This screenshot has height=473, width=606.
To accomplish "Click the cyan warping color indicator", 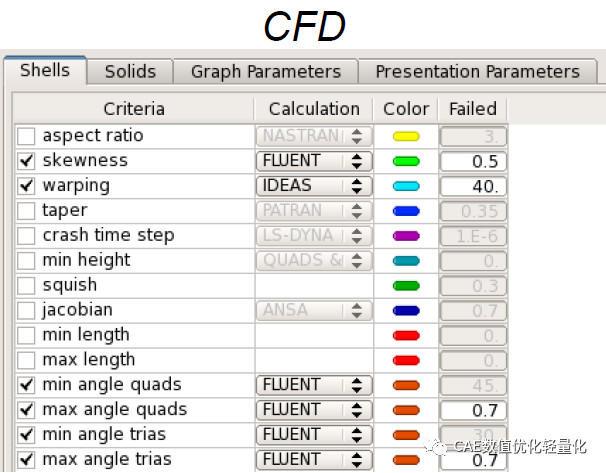I will (x=406, y=186).
